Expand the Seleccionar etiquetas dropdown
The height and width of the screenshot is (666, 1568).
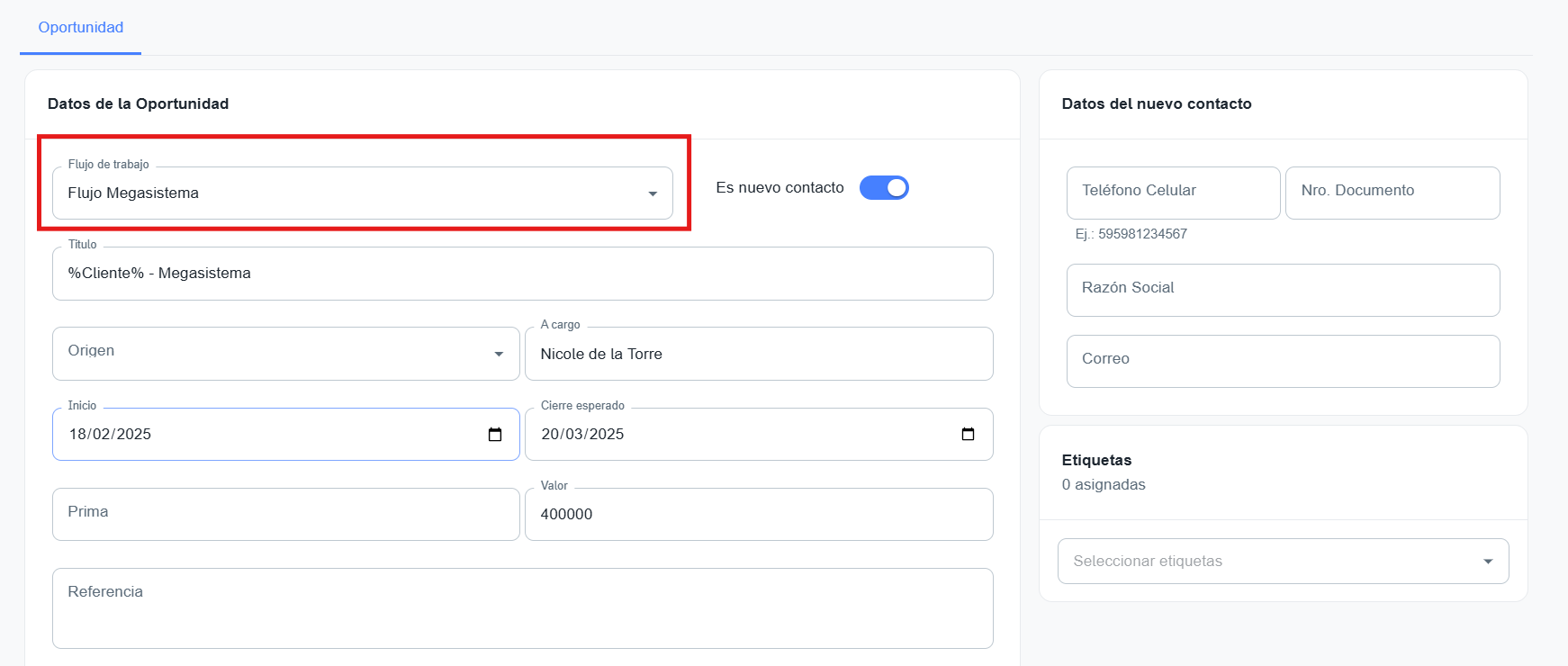[1487, 562]
